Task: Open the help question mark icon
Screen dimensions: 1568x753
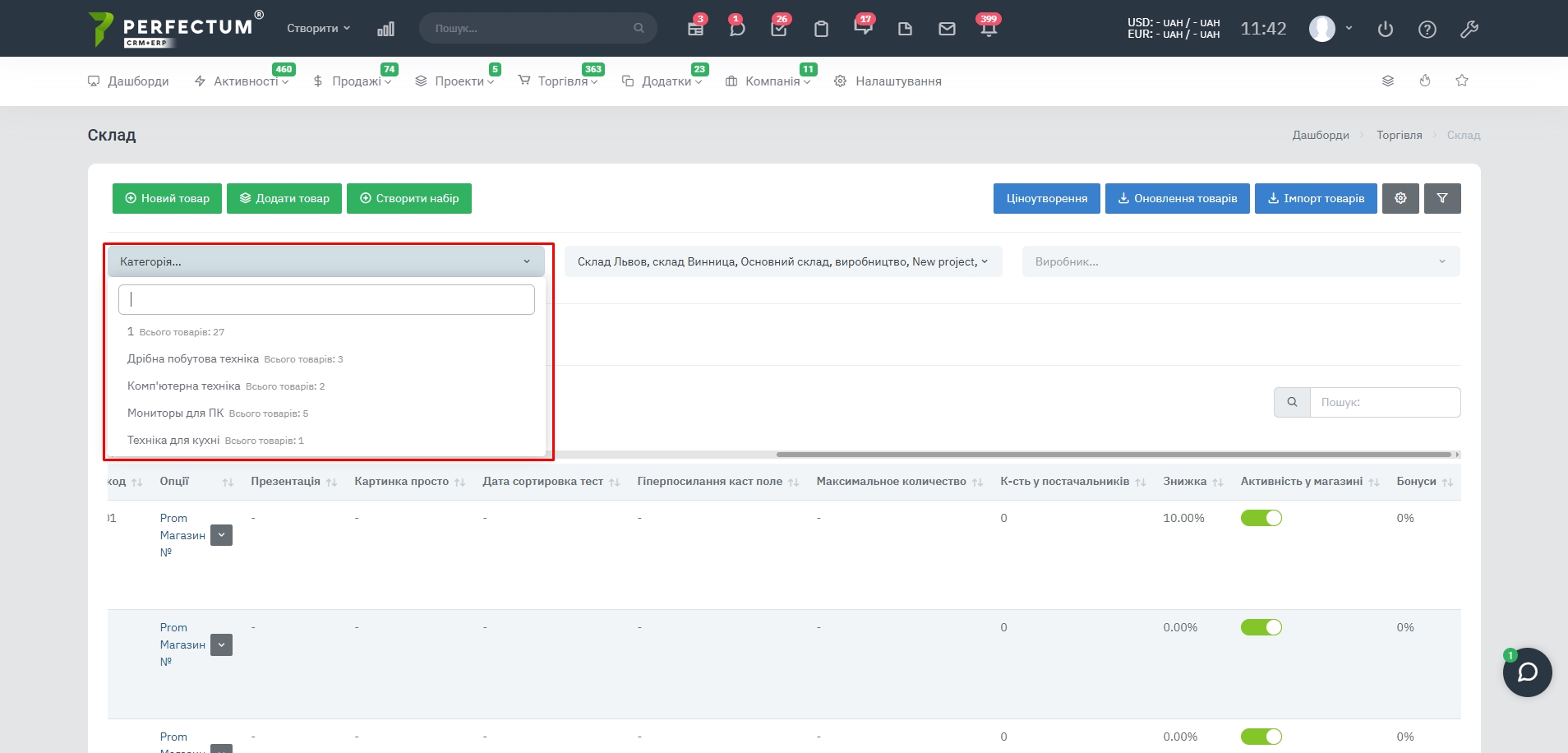Action: click(1427, 30)
